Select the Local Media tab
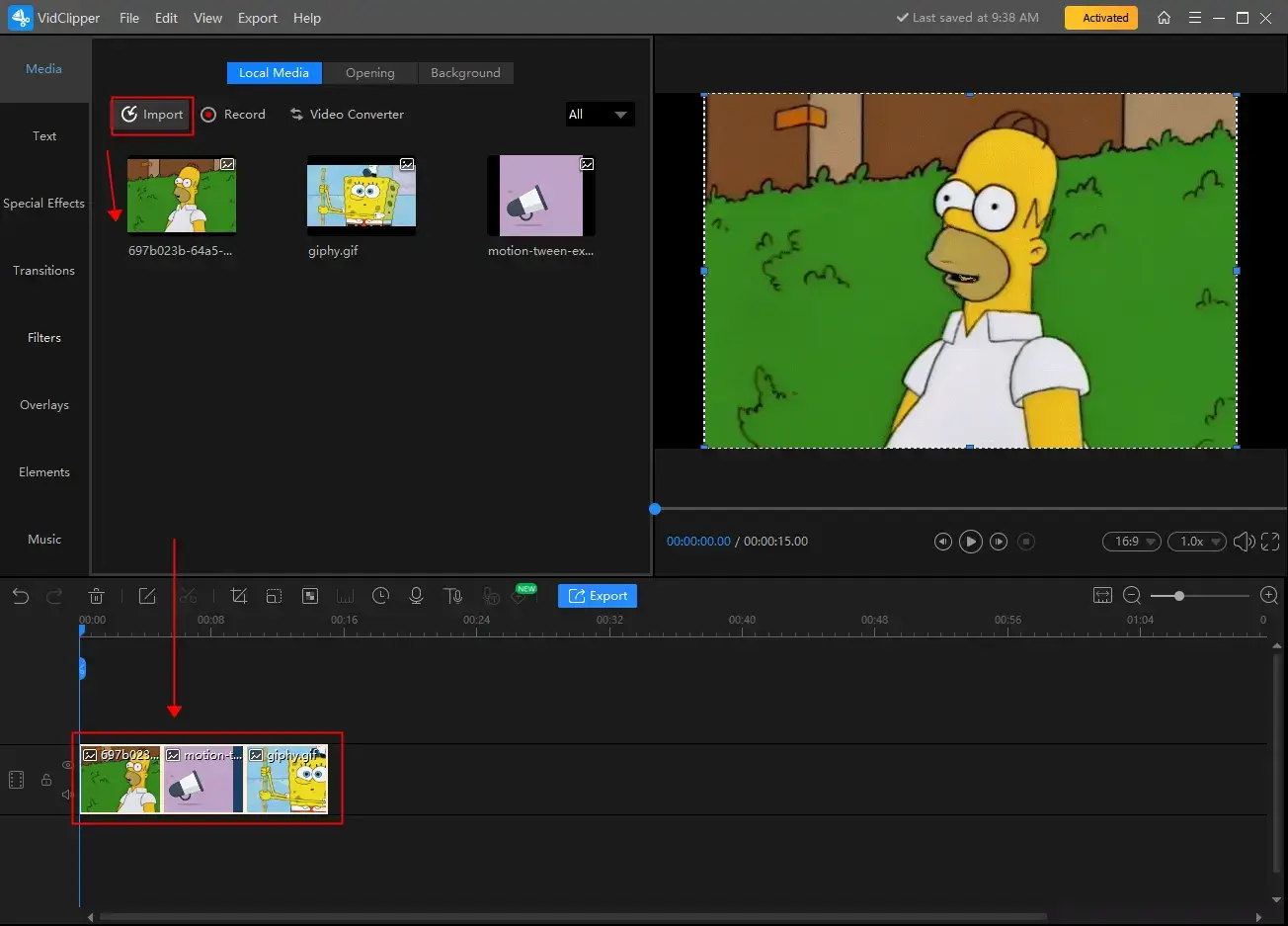The width and height of the screenshot is (1288, 926). (274, 73)
